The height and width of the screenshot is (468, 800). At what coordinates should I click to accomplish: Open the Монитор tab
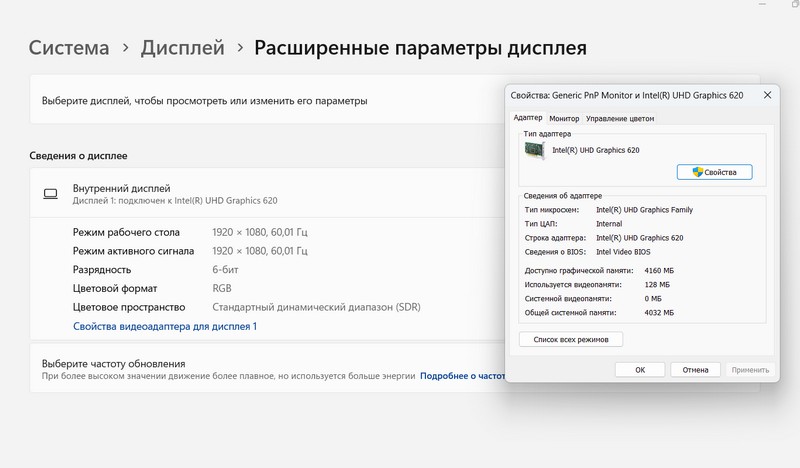tap(564, 118)
